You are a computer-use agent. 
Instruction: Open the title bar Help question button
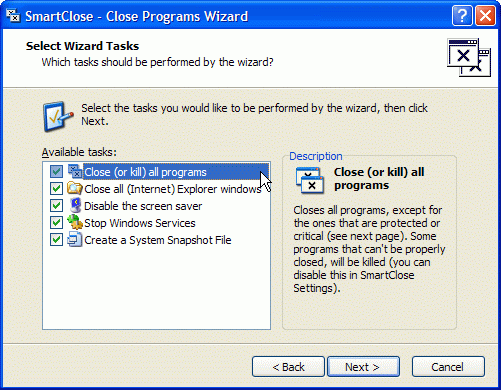[x=462, y=16]
